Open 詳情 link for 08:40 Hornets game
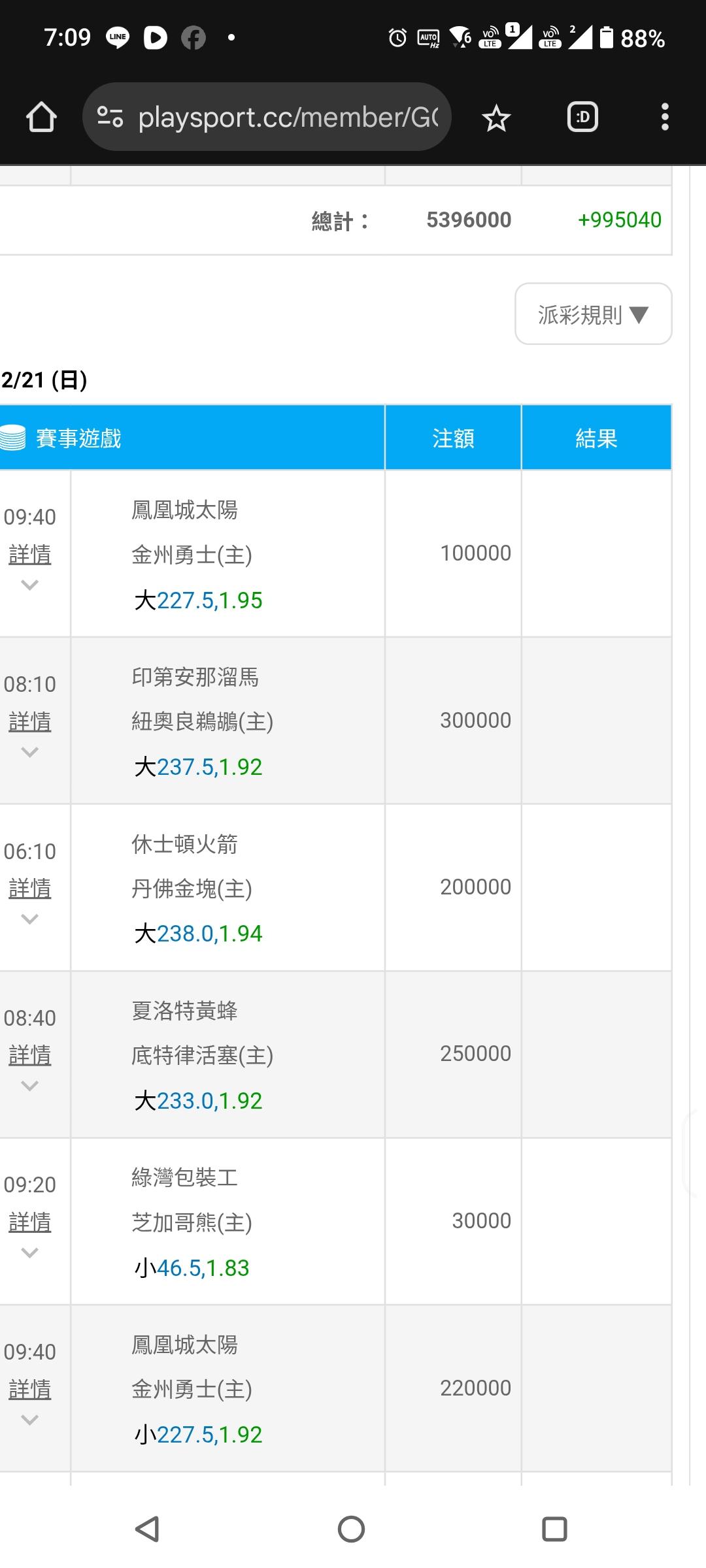Image resolution: width=706 pixels, height=1568 pixels. point(29,1054)
